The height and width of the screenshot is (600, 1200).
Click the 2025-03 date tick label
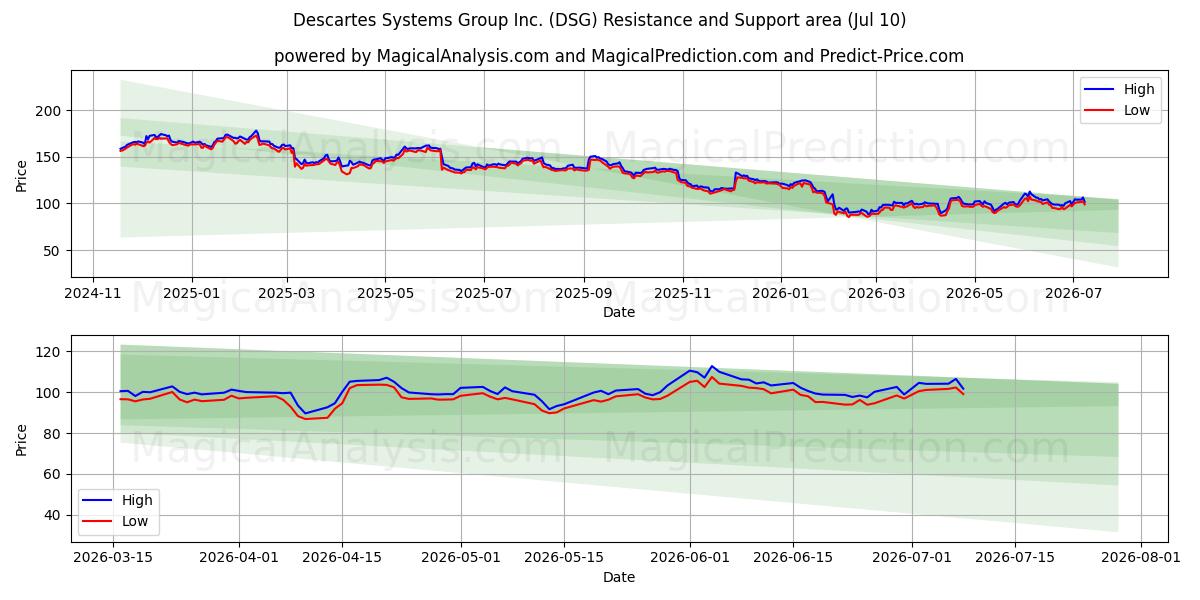[x=287, y=295]
